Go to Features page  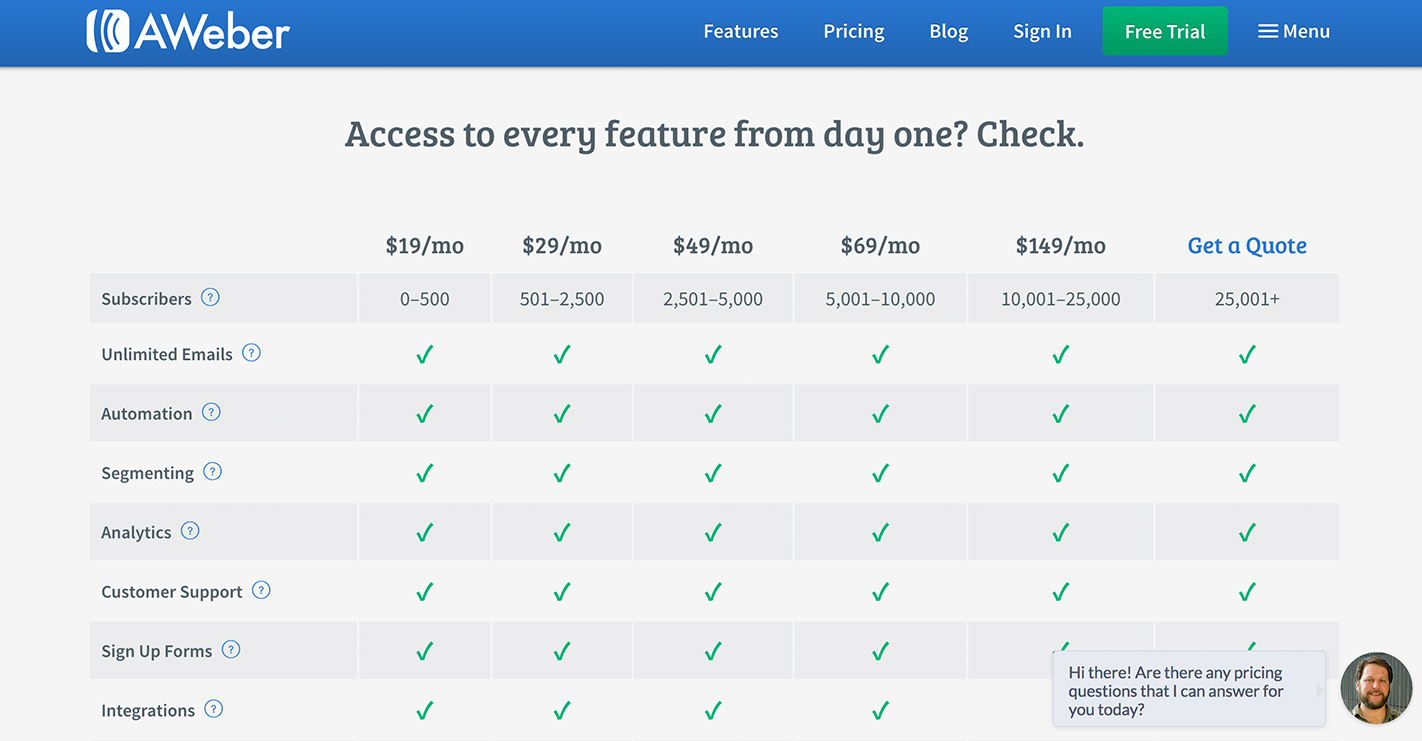[741, 31]
